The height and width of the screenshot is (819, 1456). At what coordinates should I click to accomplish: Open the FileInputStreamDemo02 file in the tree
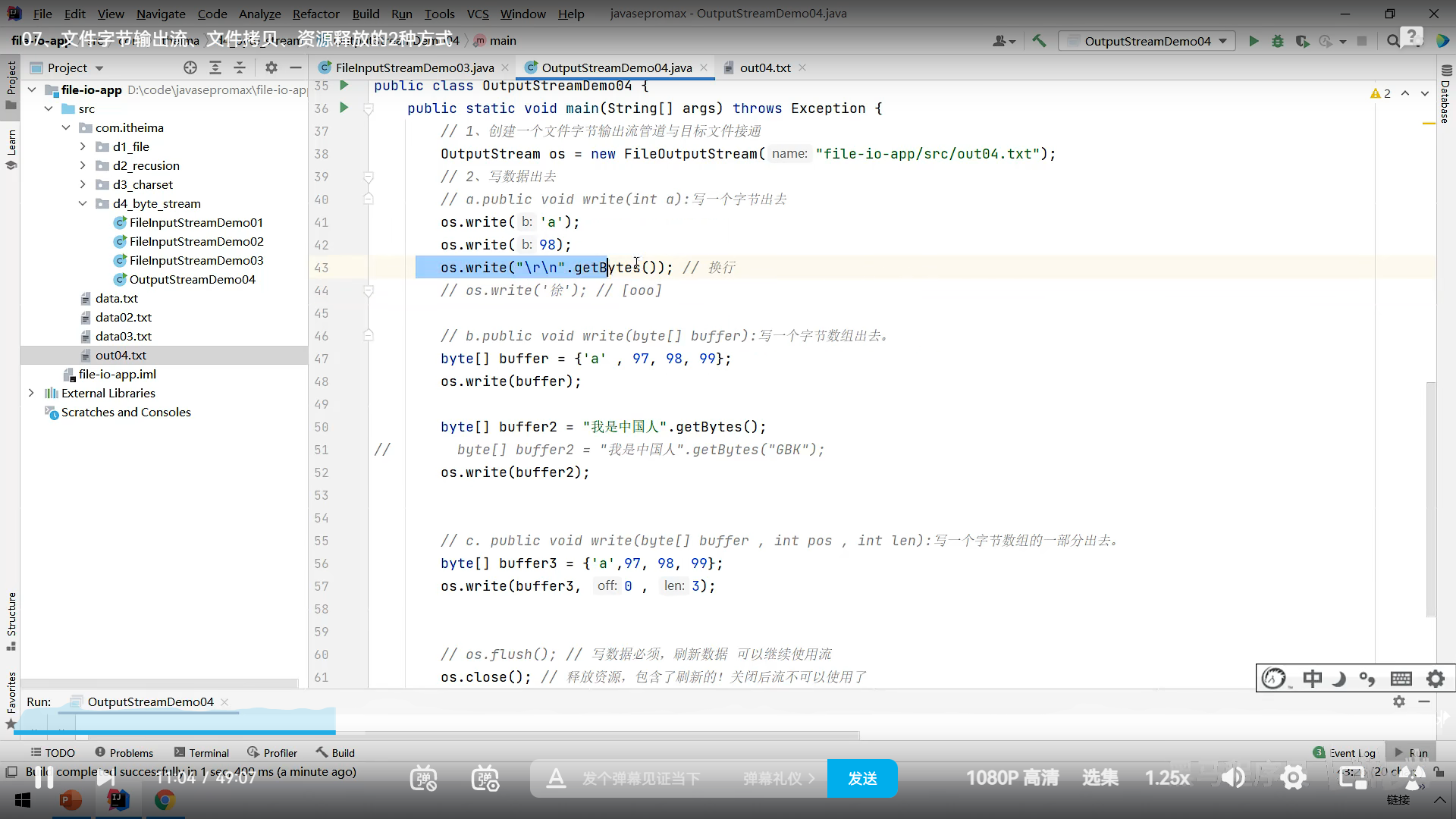point(196,241)
